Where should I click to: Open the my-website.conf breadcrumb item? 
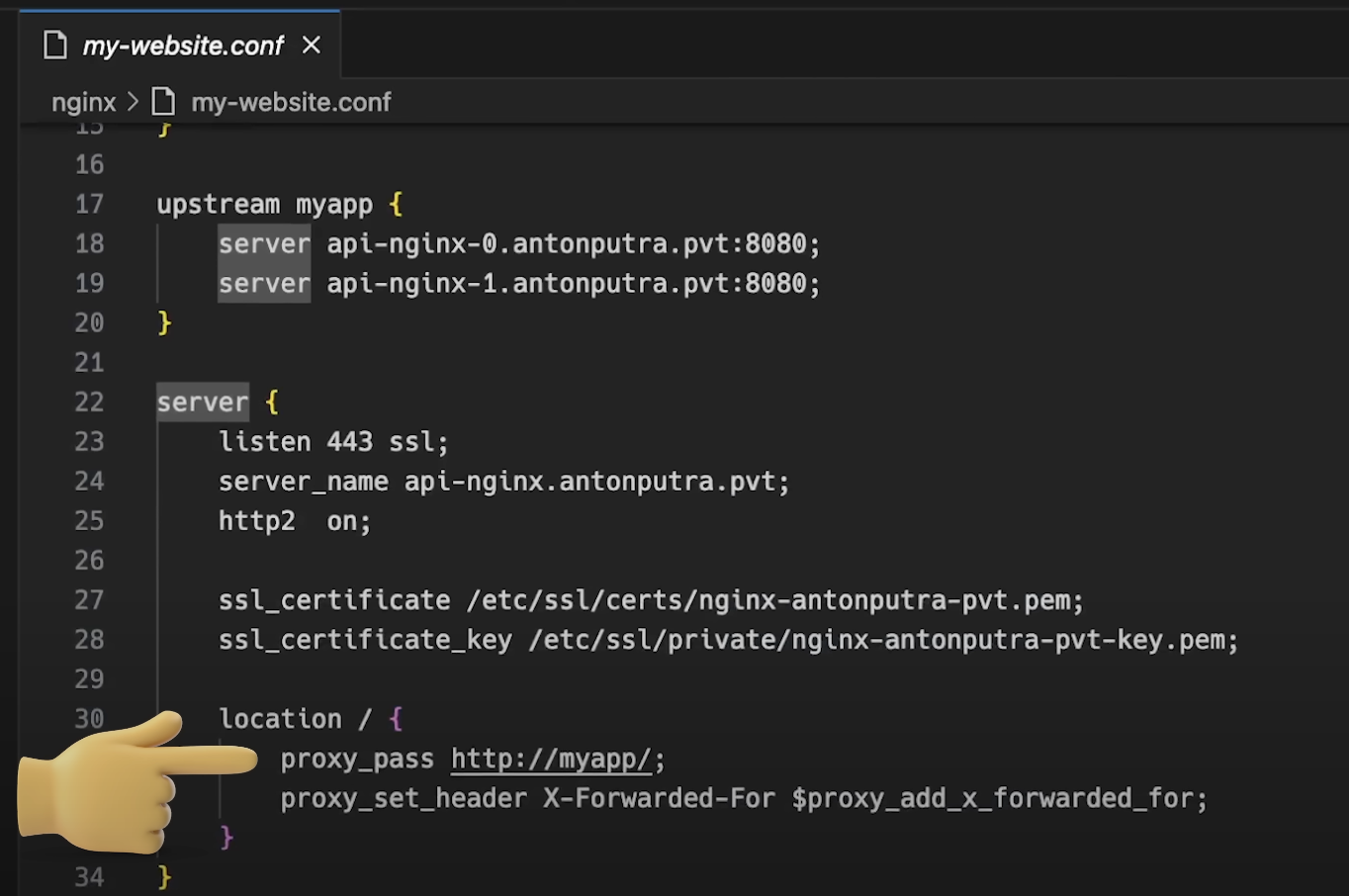pos(291,102)
